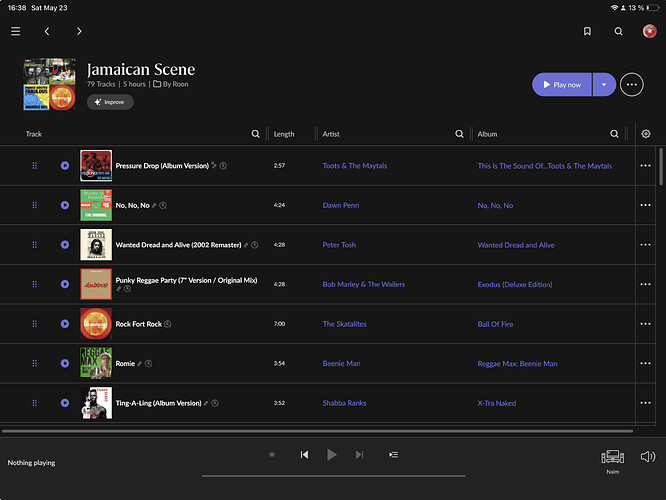Click the drag handle of the Dawn Penn row

point(35,205)
